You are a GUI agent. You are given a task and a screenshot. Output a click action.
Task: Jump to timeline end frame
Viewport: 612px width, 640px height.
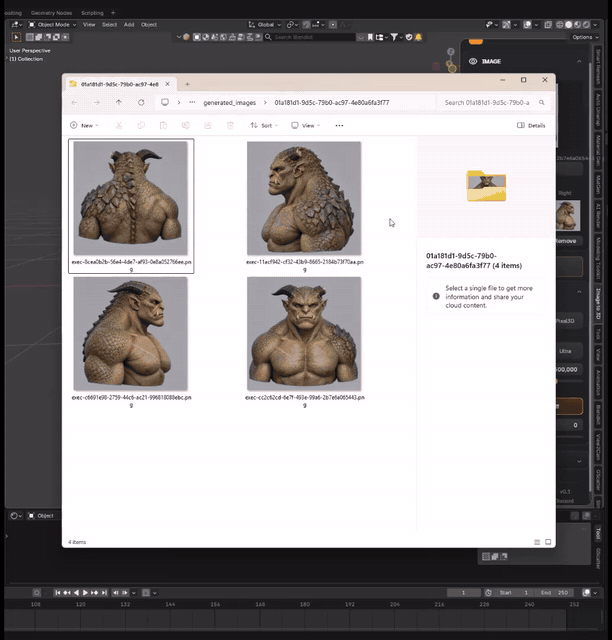(x=104, y=593)
